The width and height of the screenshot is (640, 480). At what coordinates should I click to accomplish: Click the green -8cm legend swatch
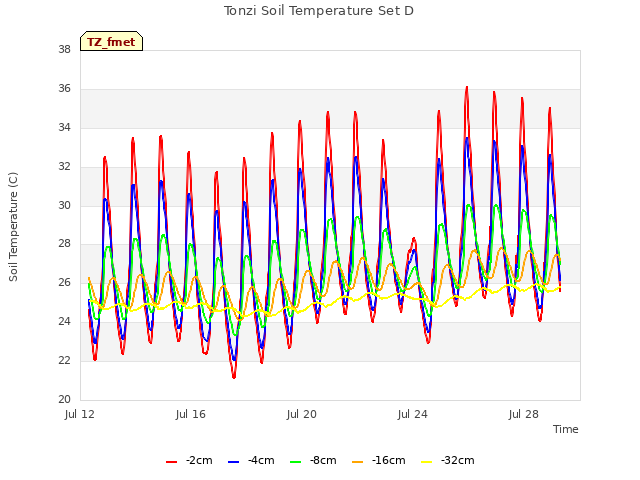295,462
